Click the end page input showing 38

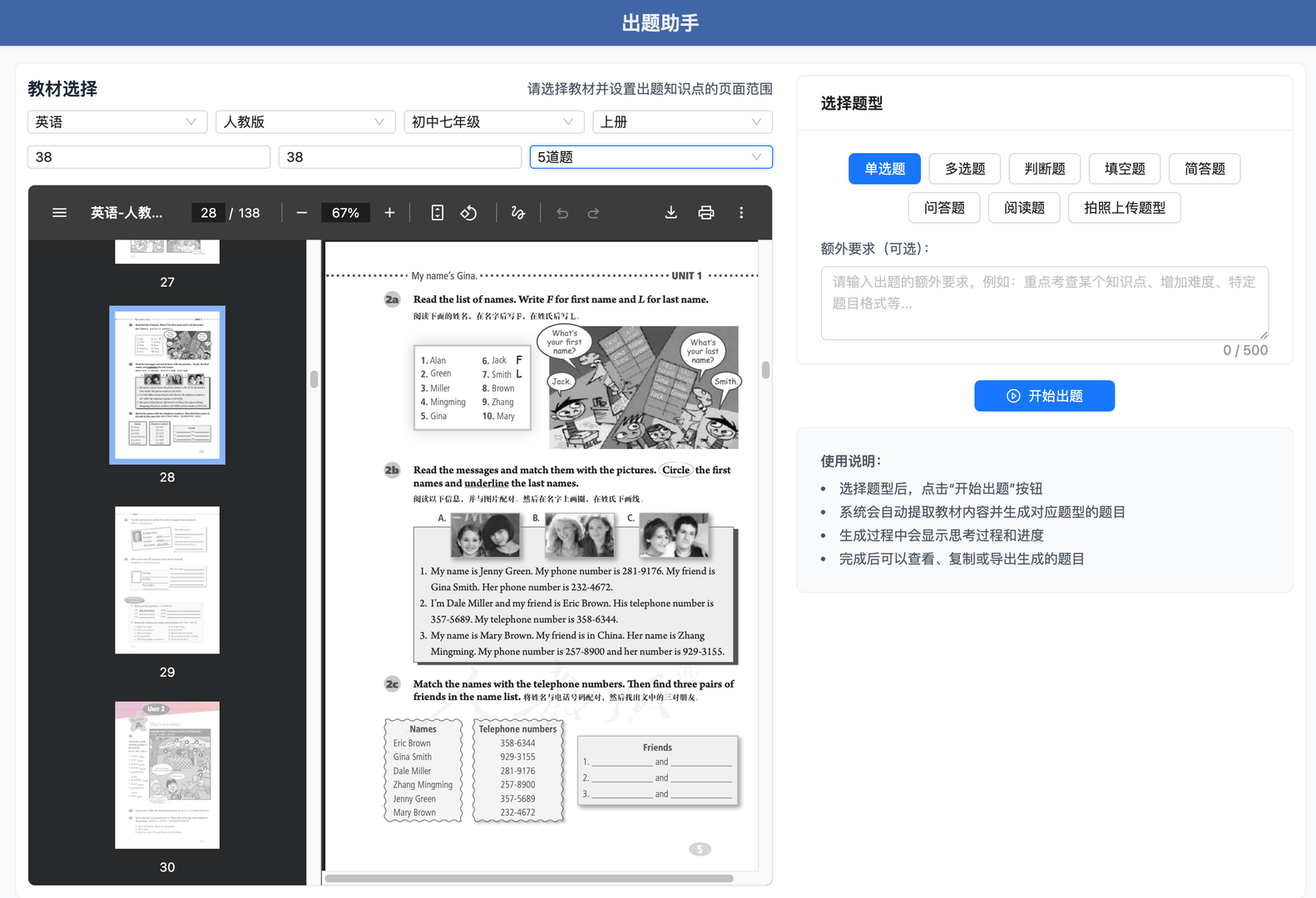[x=400, y=156]
